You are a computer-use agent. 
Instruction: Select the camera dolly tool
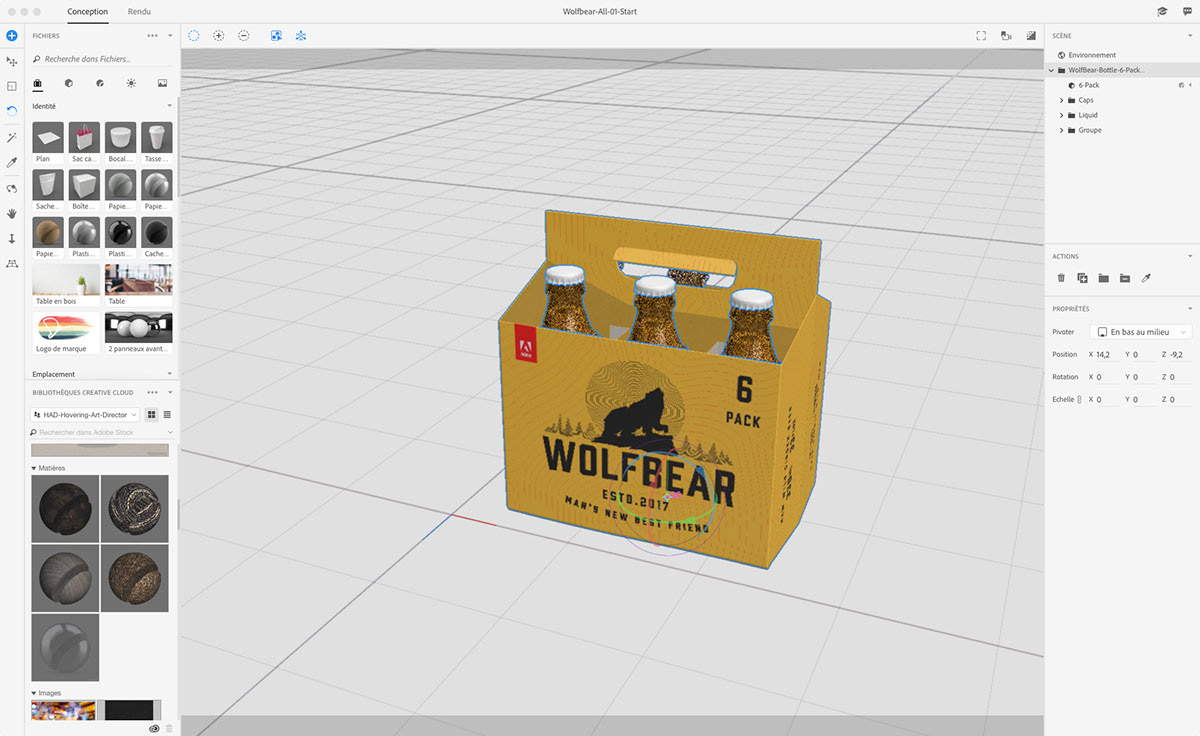[x=12, y=239]
